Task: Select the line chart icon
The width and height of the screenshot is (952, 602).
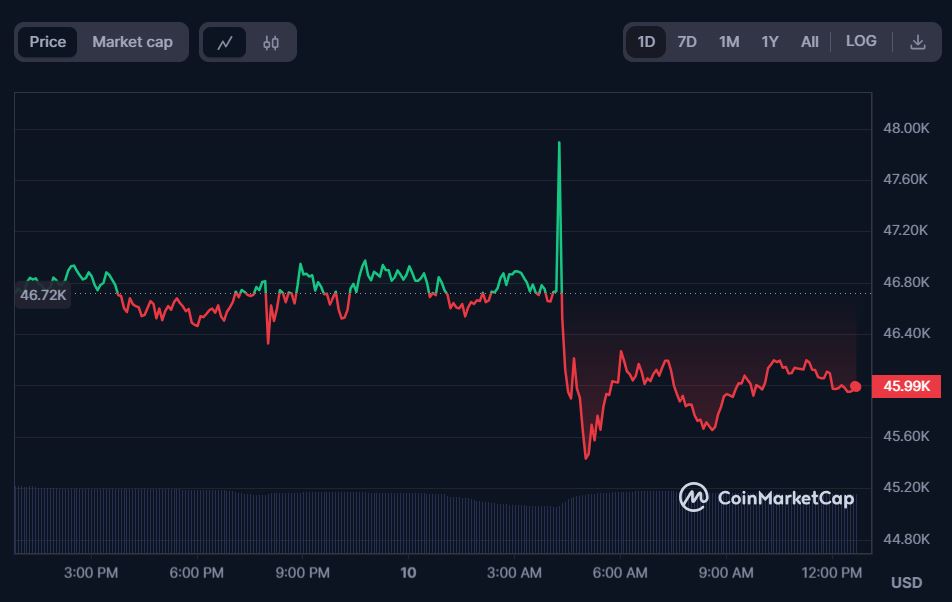Action: click(x=224, y=41)
